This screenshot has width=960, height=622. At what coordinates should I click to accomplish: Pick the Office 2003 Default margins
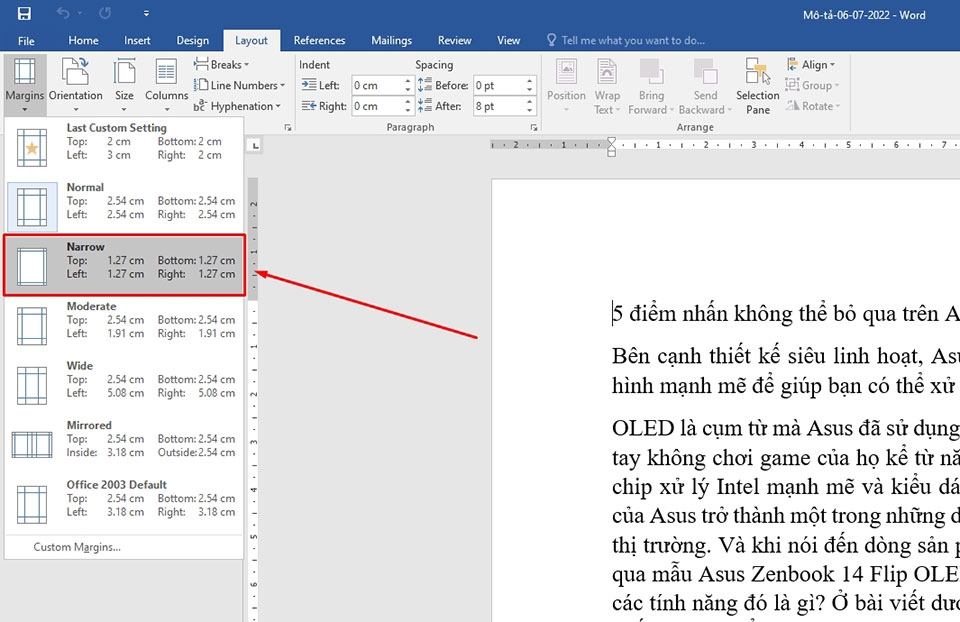[124, 503]
